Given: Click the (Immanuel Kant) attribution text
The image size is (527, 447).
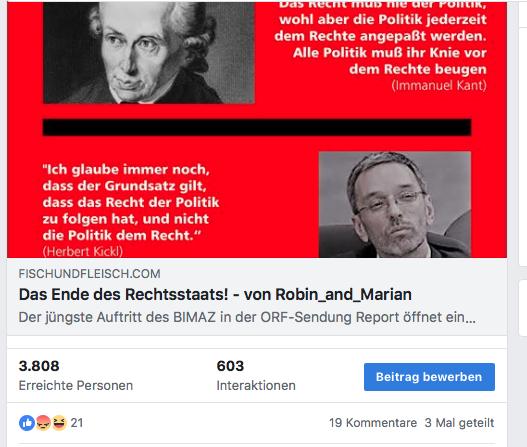Looking at the screenshot, I should coord(439,85).
